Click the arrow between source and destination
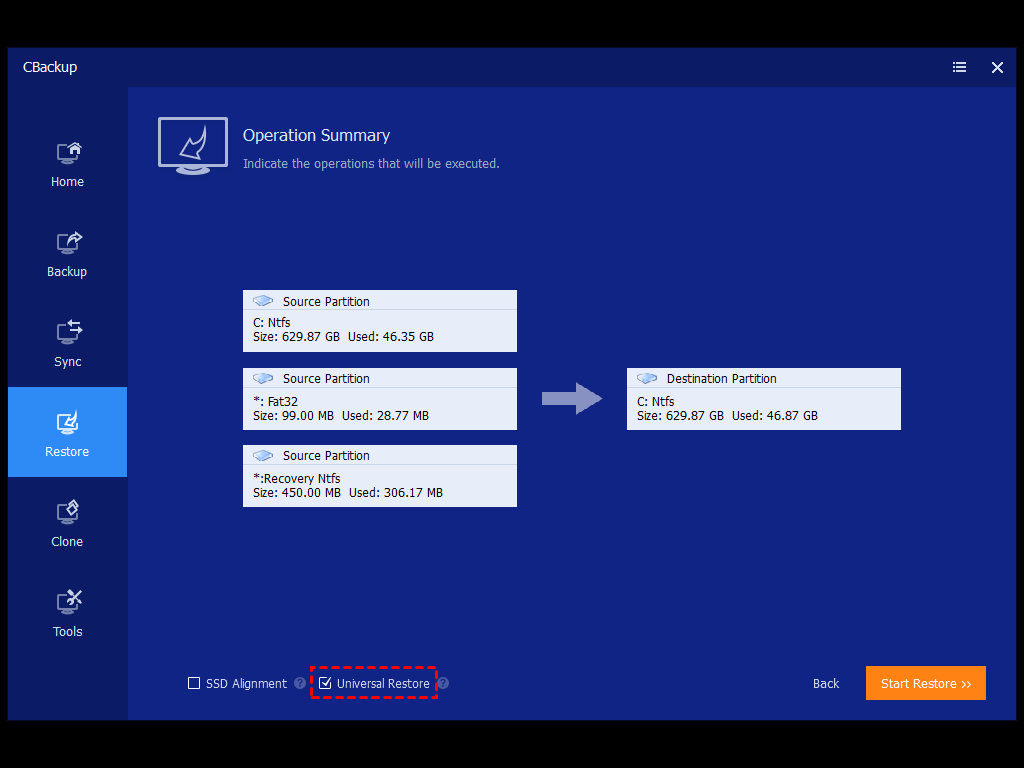The height and width of the screenshot is (768, 1024). point(571,399)
